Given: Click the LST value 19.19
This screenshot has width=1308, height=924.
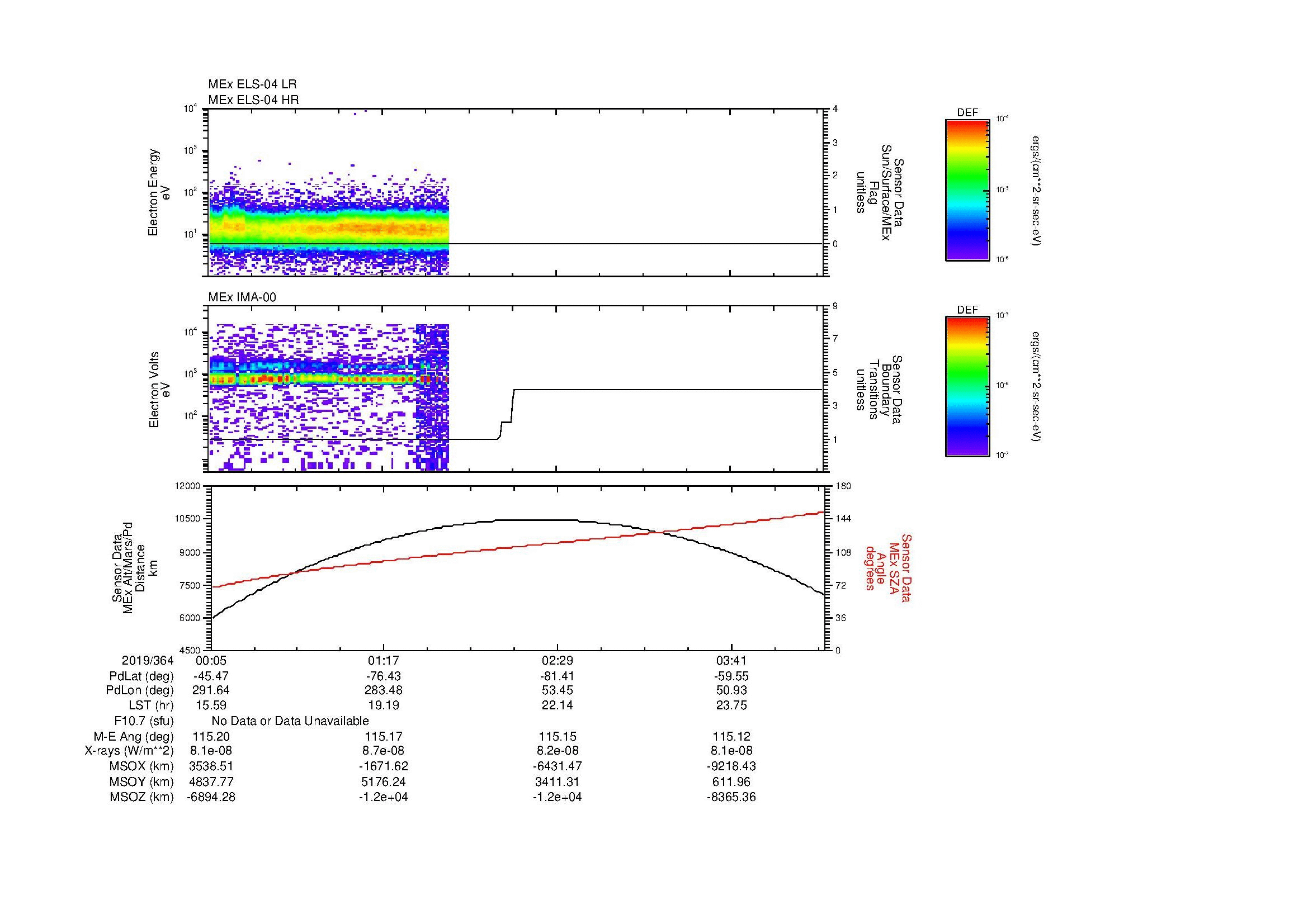Looking at the screenshot, I should [x=384, y=705].
